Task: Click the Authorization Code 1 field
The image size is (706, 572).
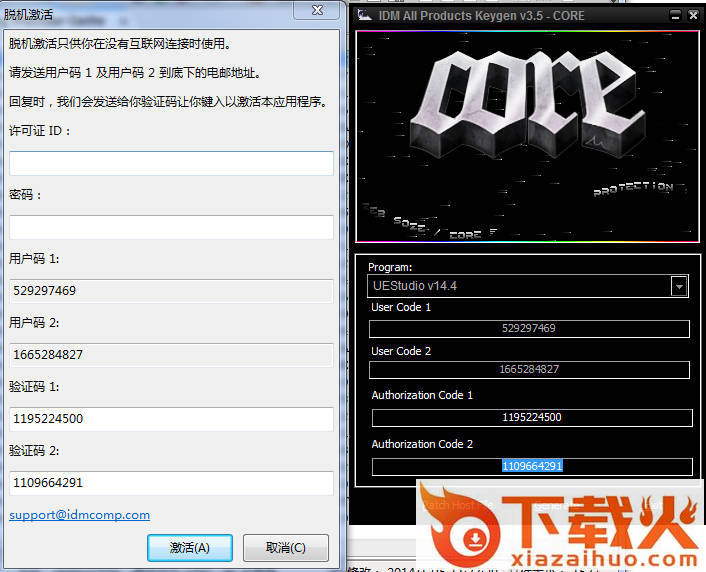Action: pos(532,418)
